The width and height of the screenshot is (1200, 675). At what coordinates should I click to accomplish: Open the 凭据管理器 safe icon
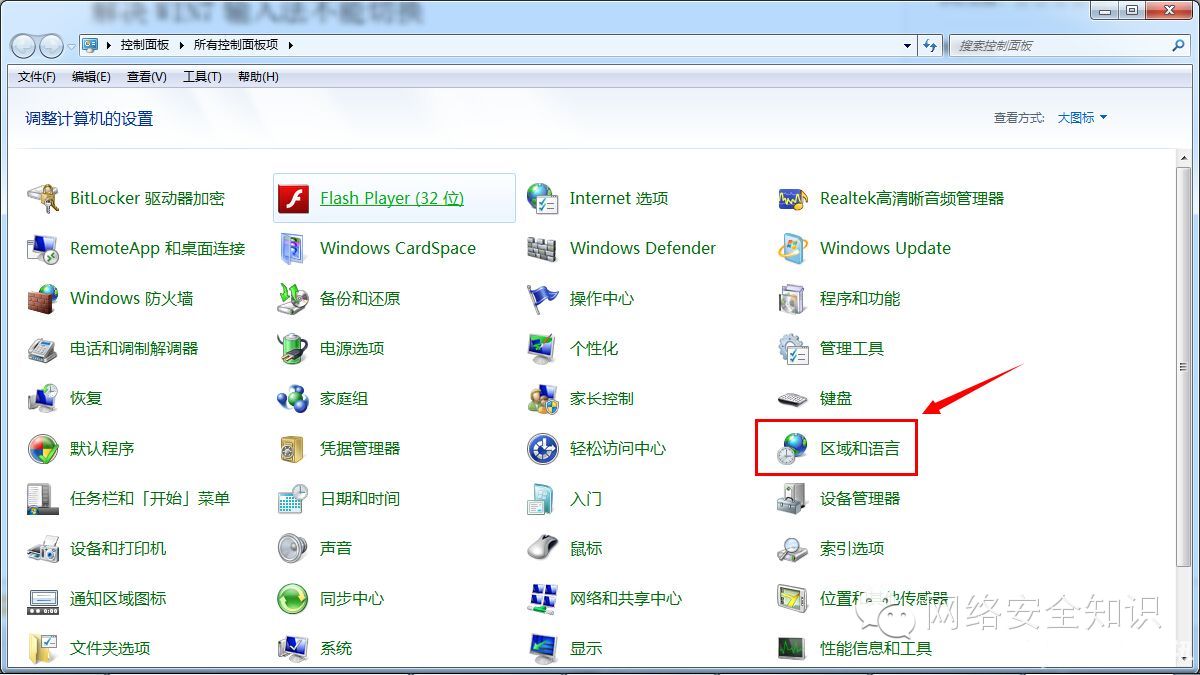(x=293, y=448)
